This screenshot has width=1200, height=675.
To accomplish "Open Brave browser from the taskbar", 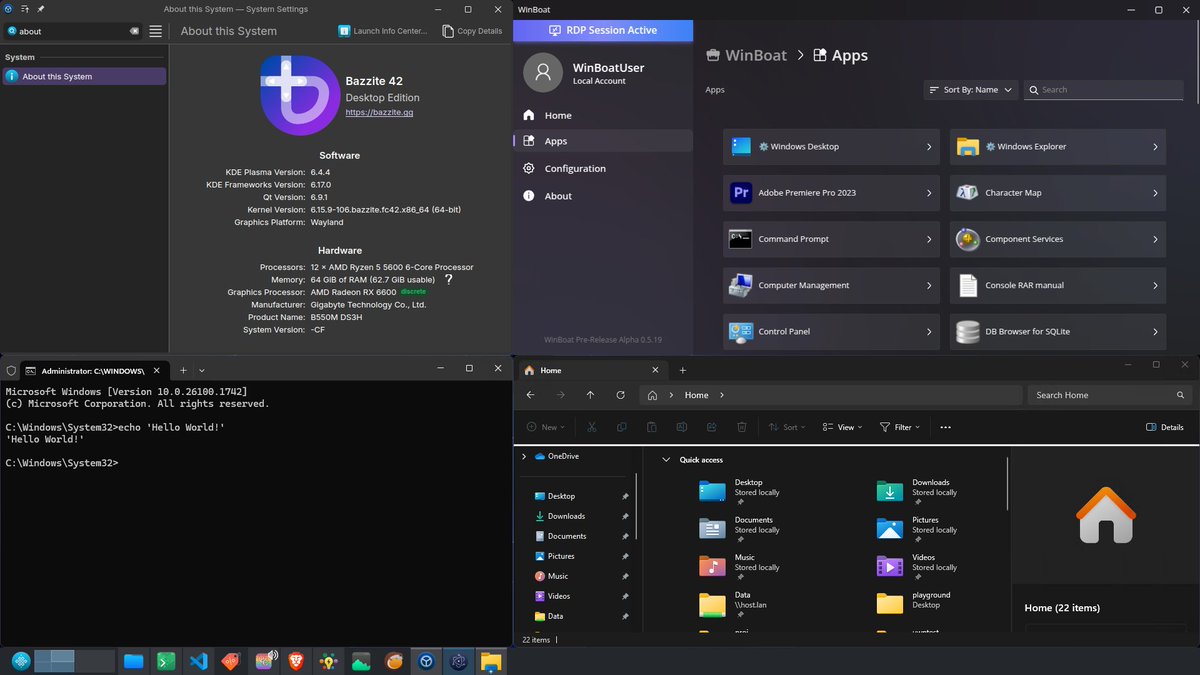I will (x=296, y=661).
